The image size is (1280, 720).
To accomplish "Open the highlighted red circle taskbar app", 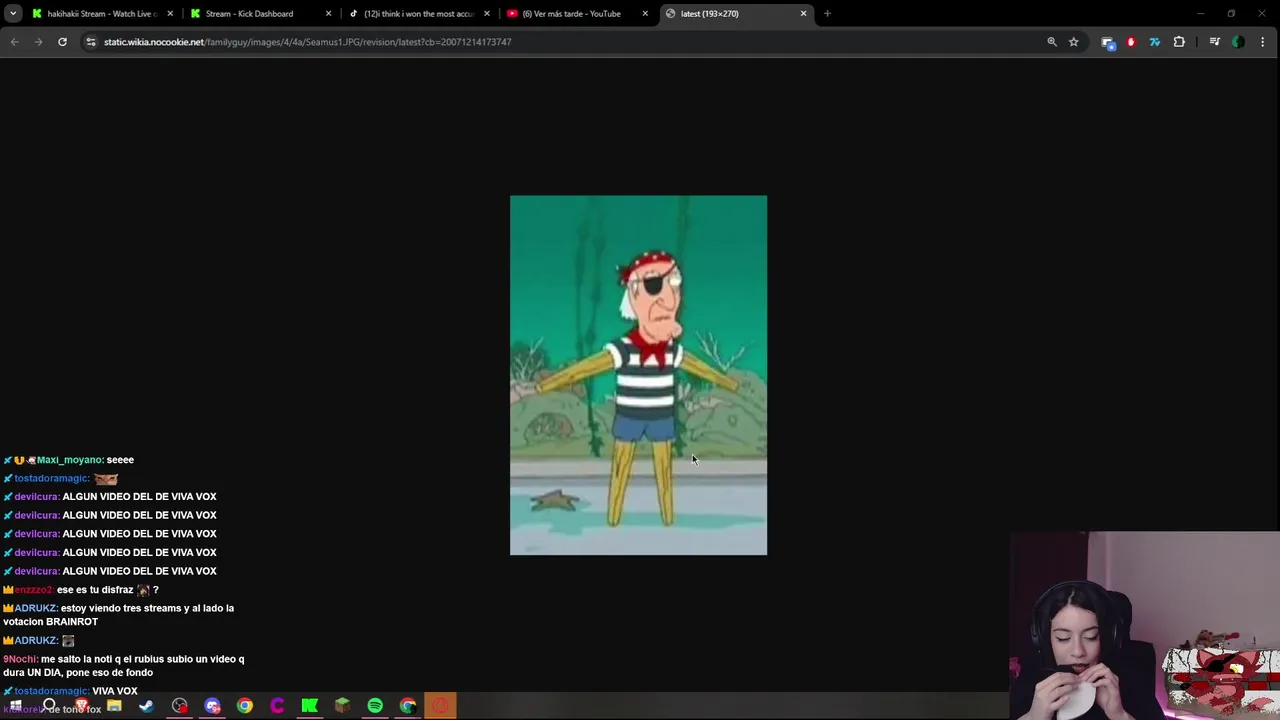I will [440, 706].
